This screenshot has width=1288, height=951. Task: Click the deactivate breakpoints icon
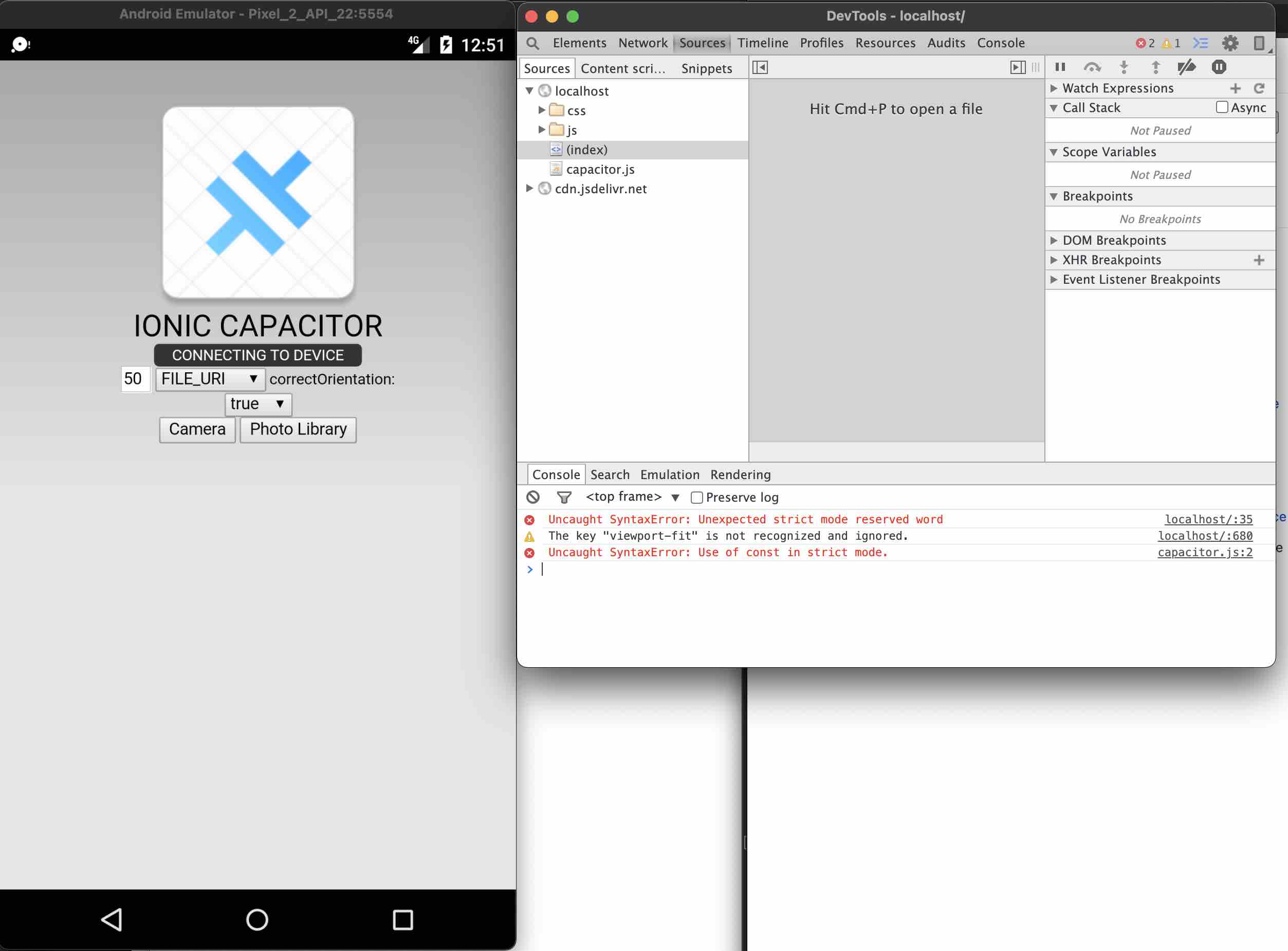click(x=1186, y=67)
